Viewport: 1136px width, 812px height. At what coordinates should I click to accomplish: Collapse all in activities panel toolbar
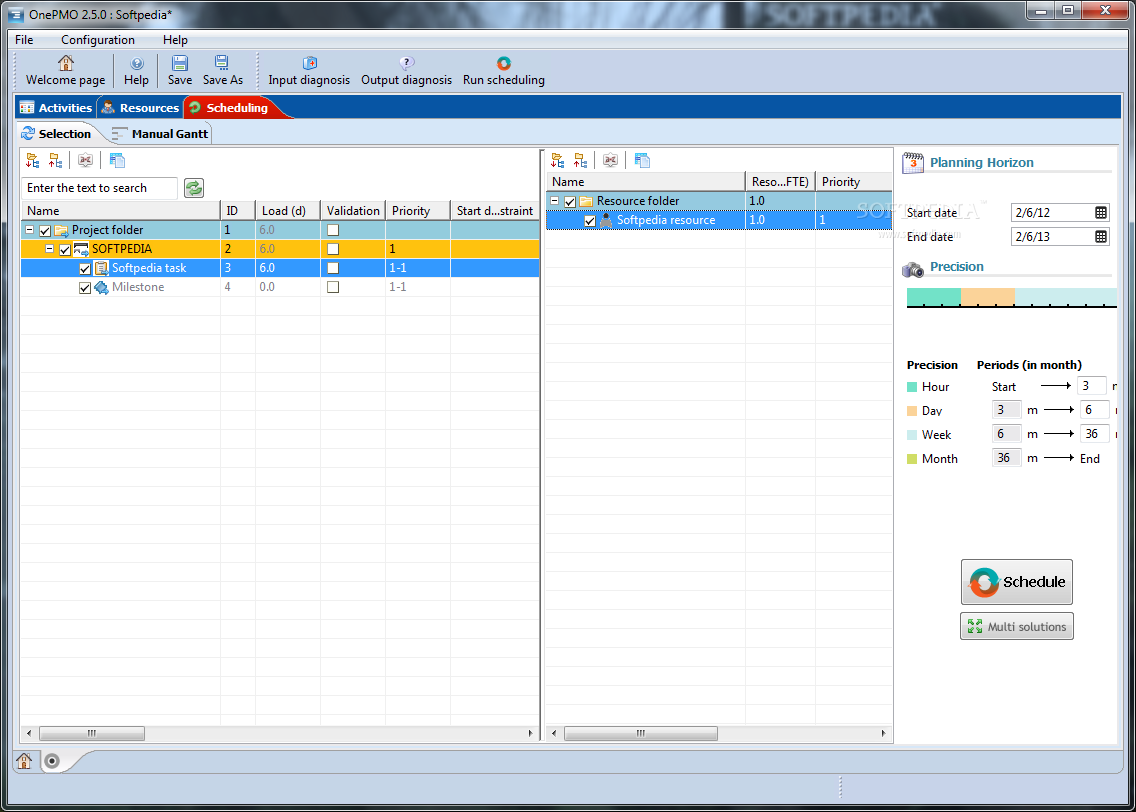tap(56, 160)
